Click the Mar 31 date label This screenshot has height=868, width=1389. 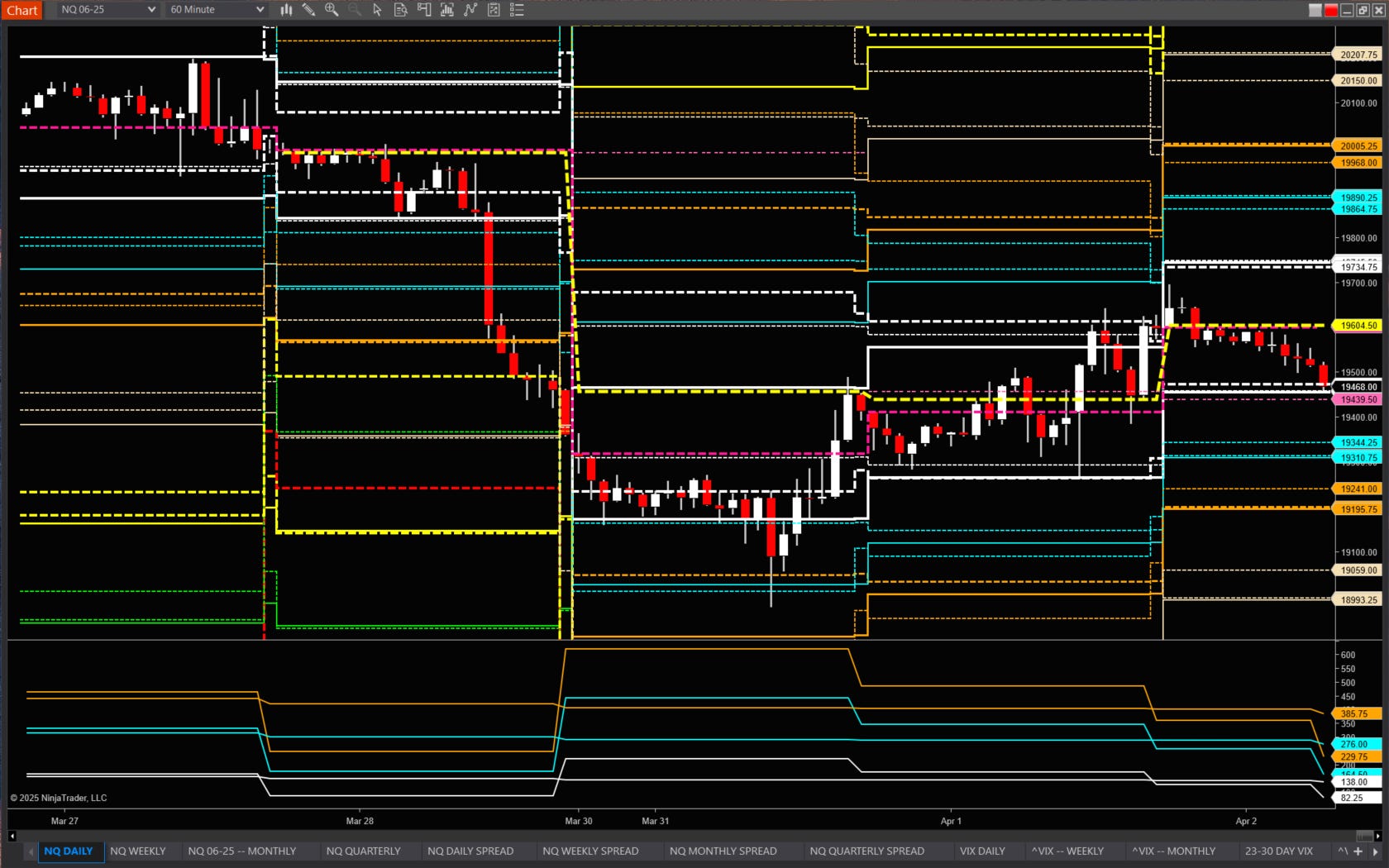(656, 821)
